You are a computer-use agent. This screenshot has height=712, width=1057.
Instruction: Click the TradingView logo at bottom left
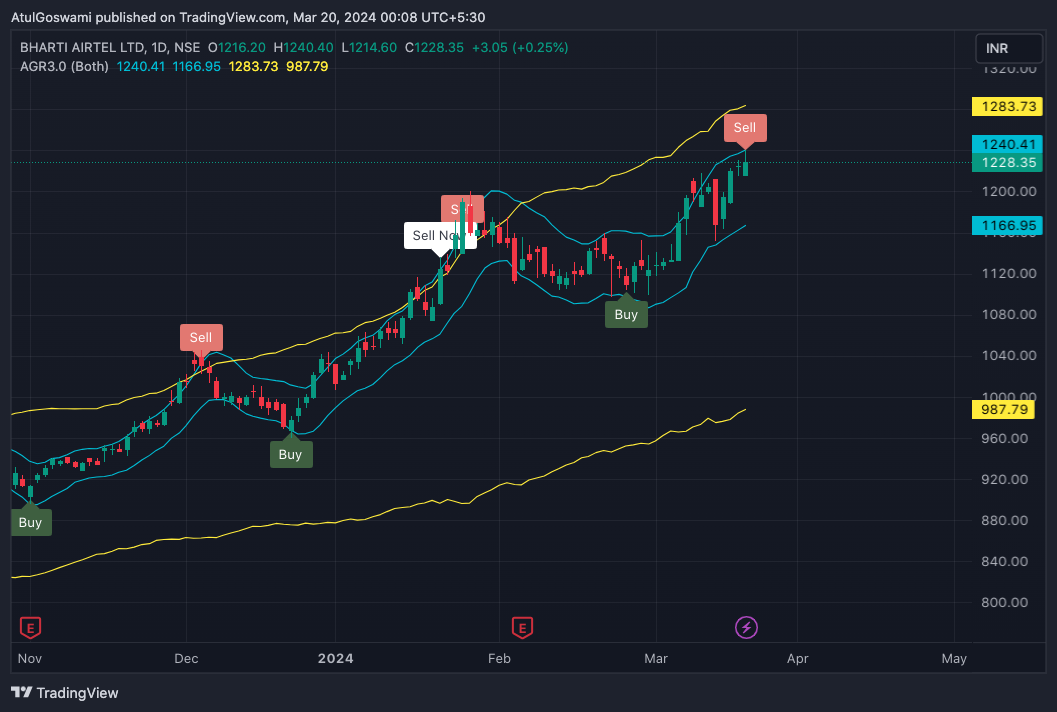65,692
